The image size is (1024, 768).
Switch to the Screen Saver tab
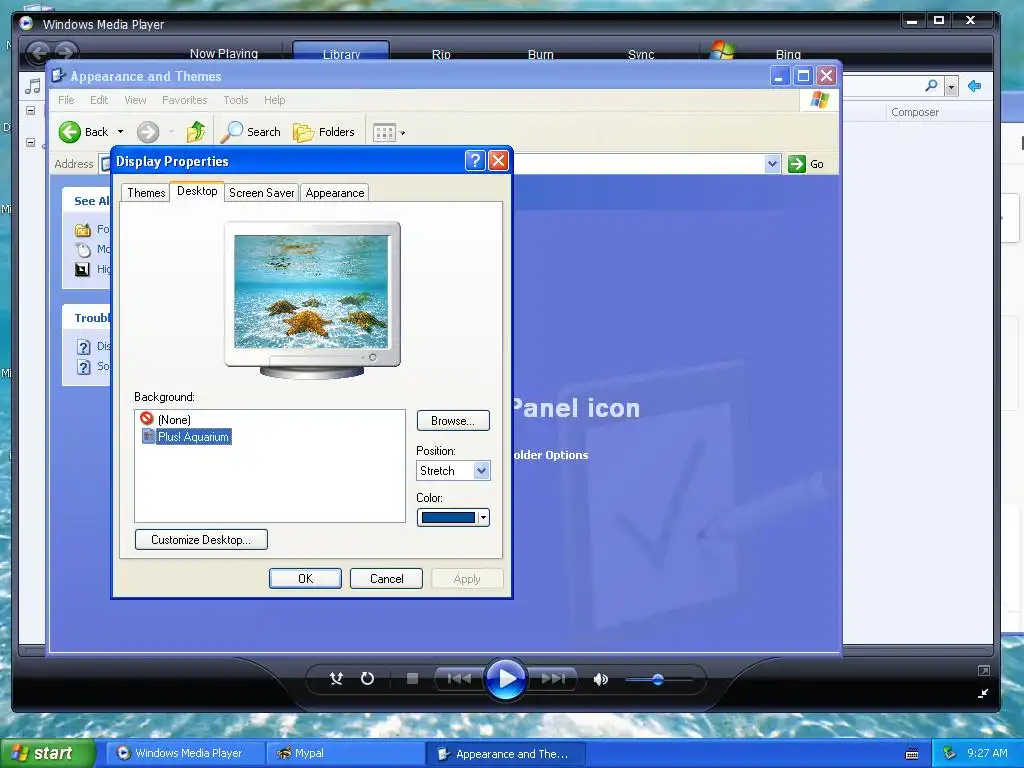pyautogui.click(x=261, y=193)
